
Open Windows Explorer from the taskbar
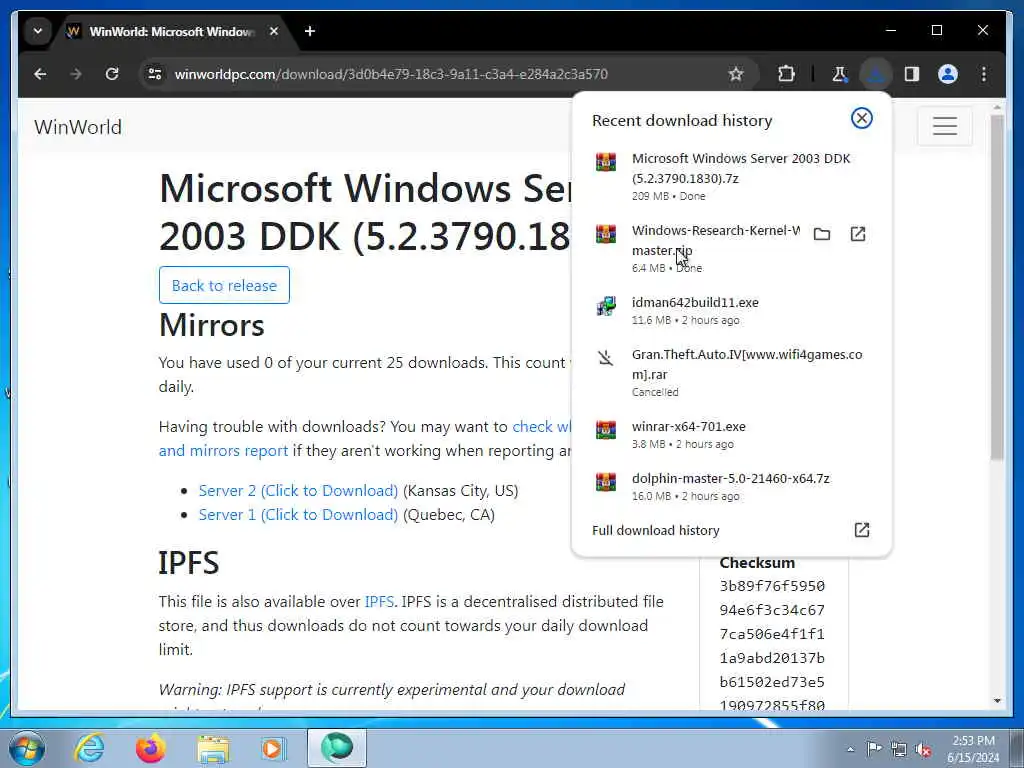point(213,750)
